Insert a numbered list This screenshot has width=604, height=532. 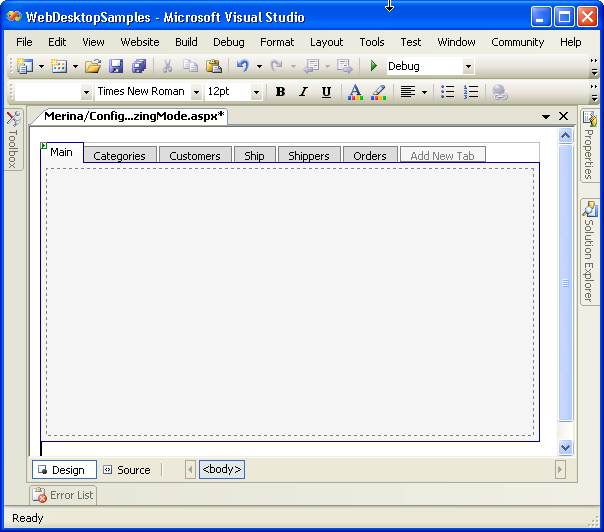pos(471,92)
